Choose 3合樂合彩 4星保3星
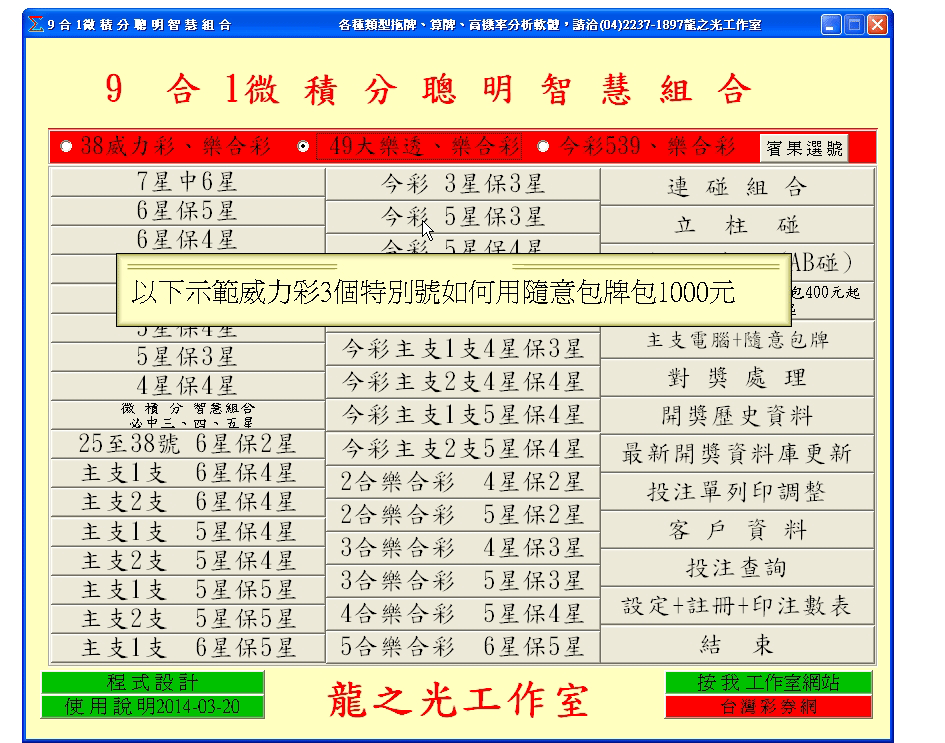This screenshot has width=945, height=743. [x=463, y=548]
